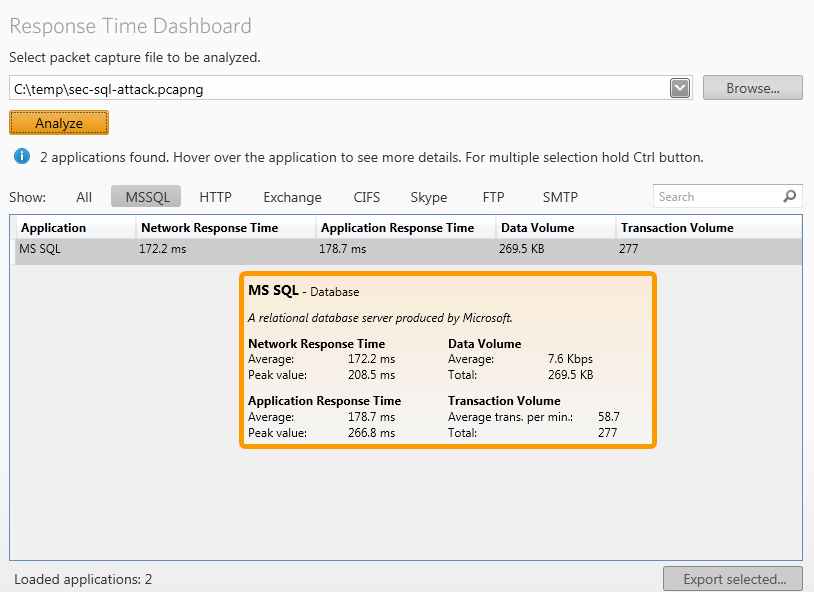The image size is (814, 592).
Task: Select the Exchange filter tab
Action: pos(292,197)
